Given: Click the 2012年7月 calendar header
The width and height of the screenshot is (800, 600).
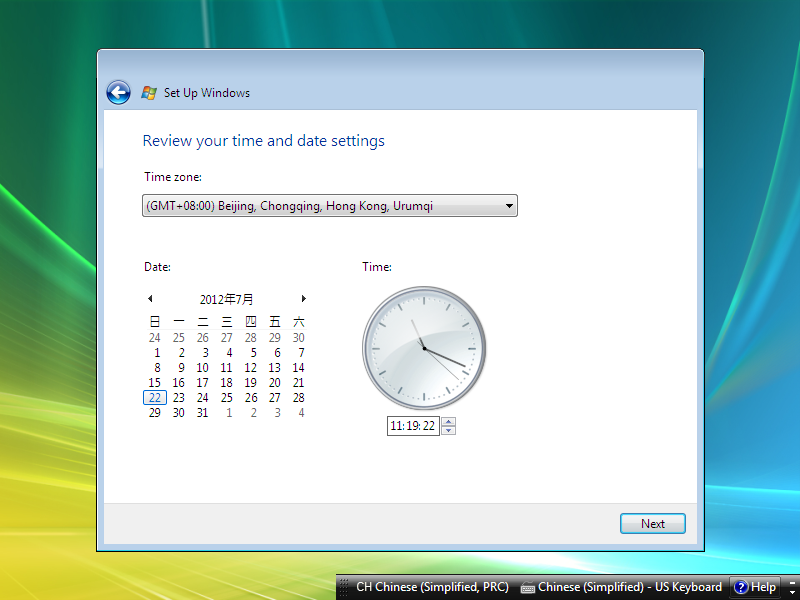Looking at the screenshot, I should [226, 299].
